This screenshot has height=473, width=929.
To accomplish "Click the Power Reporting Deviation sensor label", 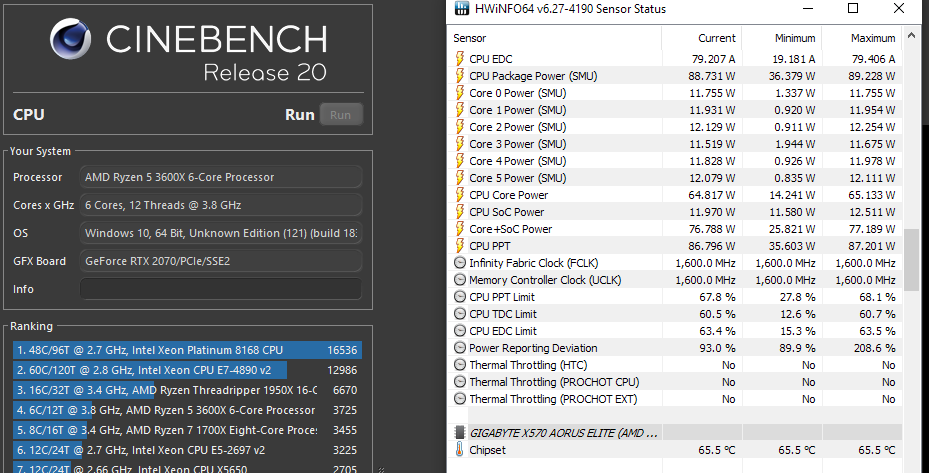I will (x=533, y=348).
